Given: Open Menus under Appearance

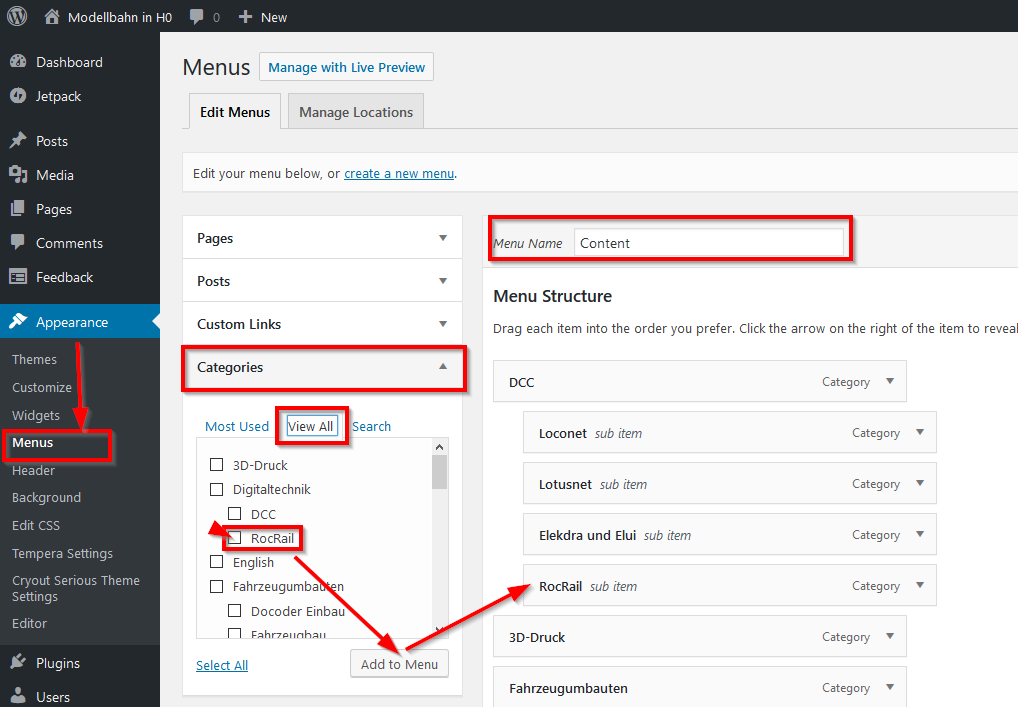Looking at the screenshot, I should pyautogui.click(x=32, y=443).
